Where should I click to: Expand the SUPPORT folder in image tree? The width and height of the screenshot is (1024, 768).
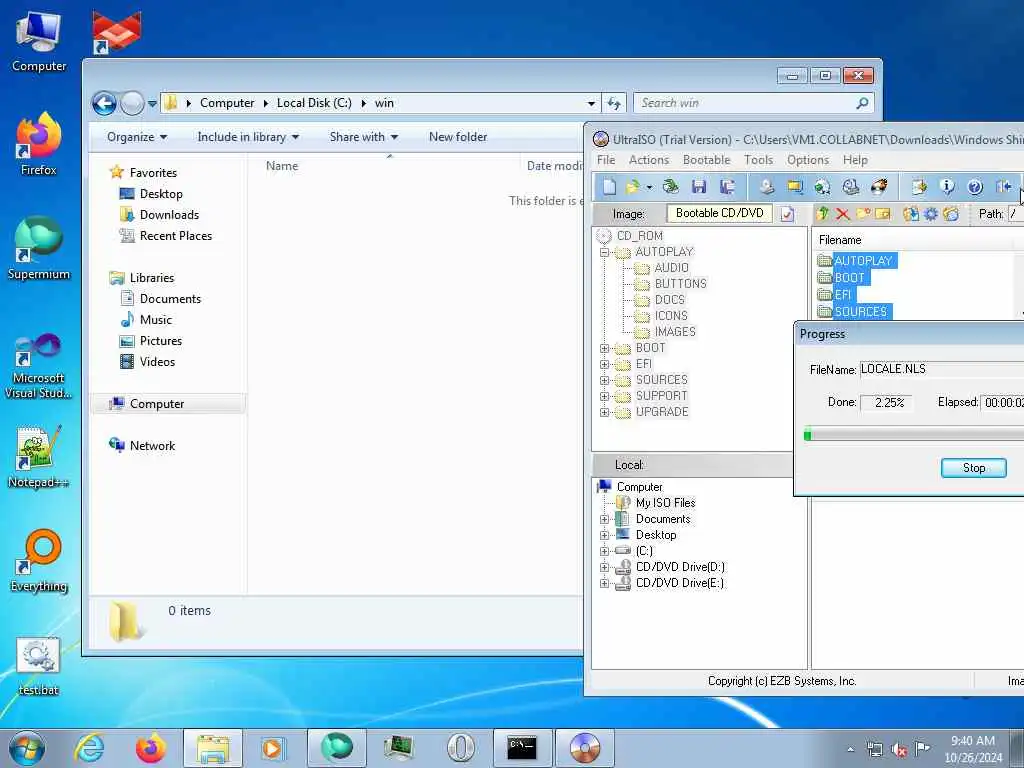point(604,396)
